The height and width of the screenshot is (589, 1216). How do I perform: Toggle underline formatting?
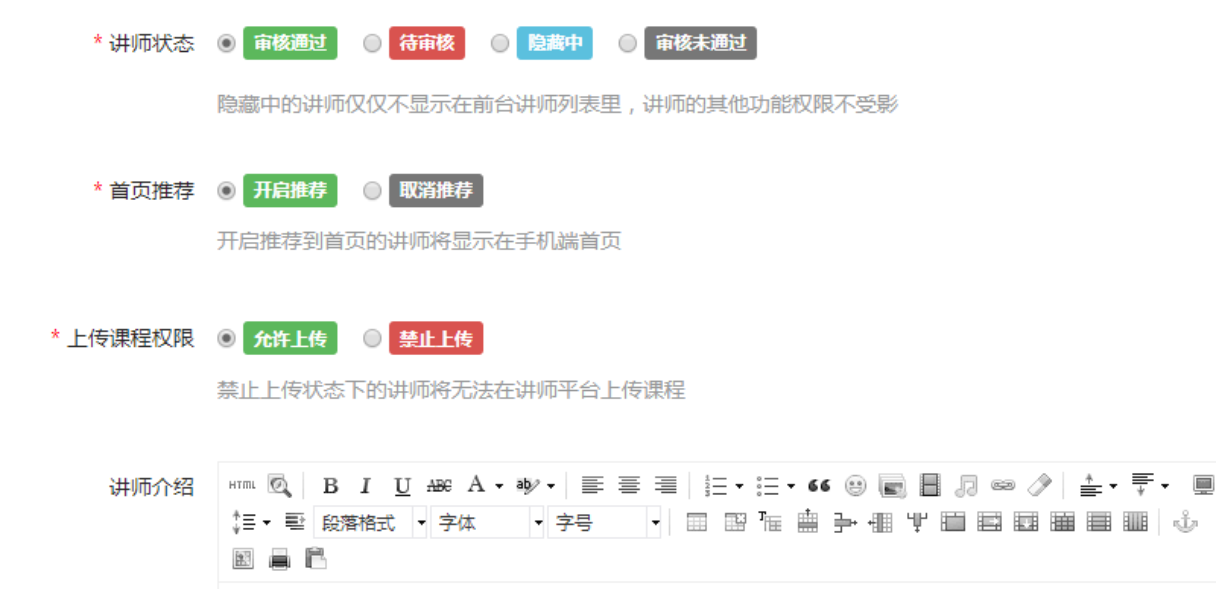(x=402, y=486)
